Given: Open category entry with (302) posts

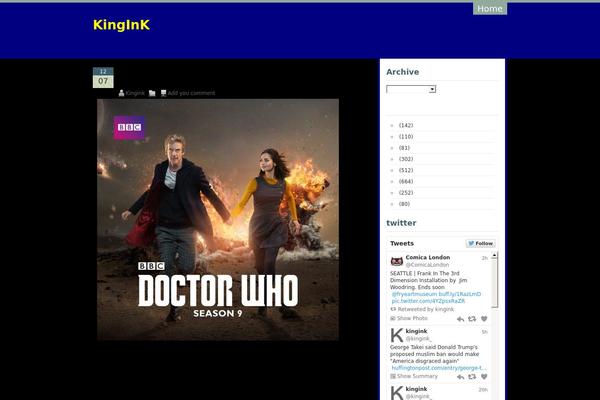Looking at the screenshot, I should [406, 159].
